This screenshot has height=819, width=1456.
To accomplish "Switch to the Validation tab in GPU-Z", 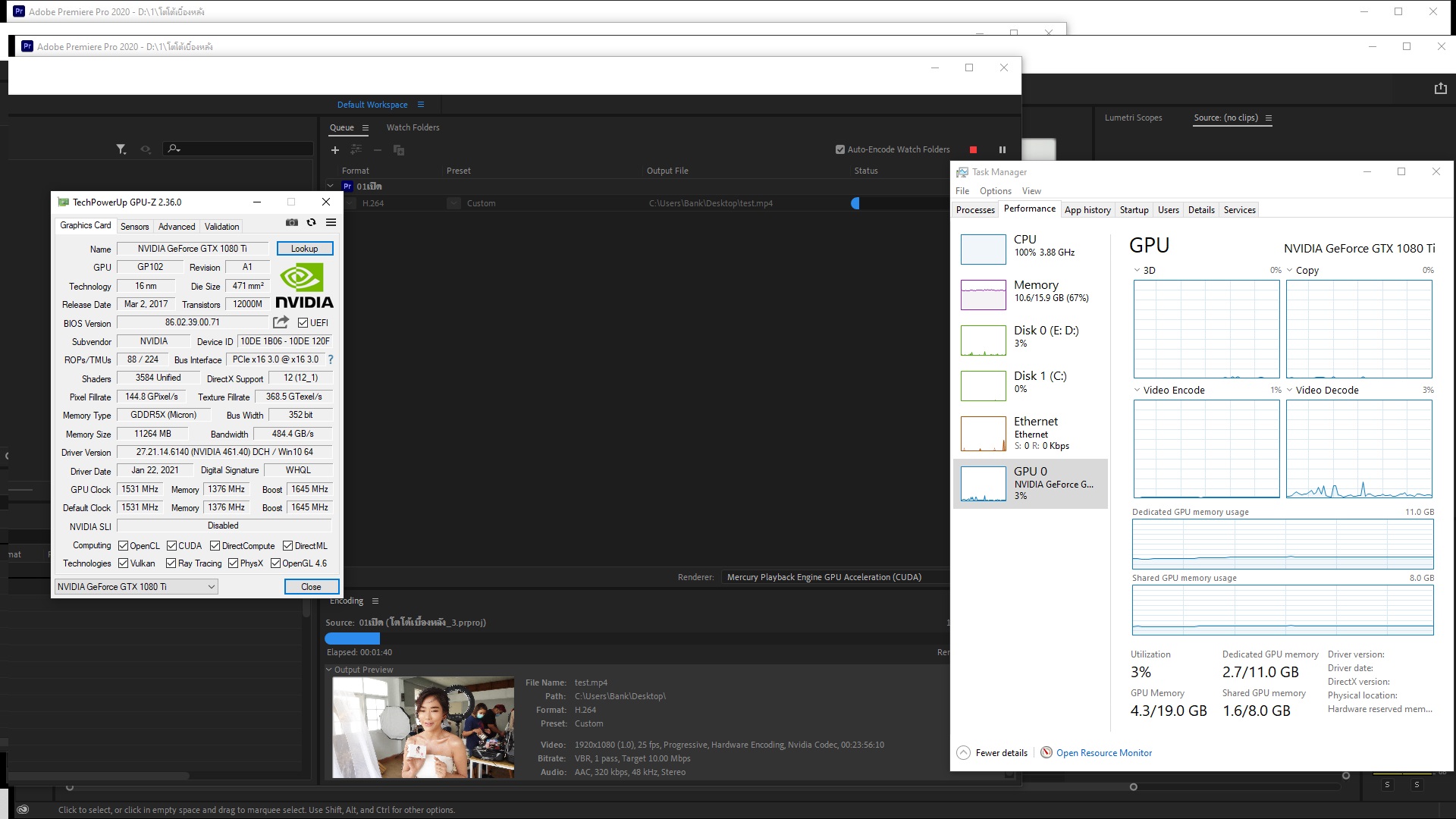I will (221, 227).
